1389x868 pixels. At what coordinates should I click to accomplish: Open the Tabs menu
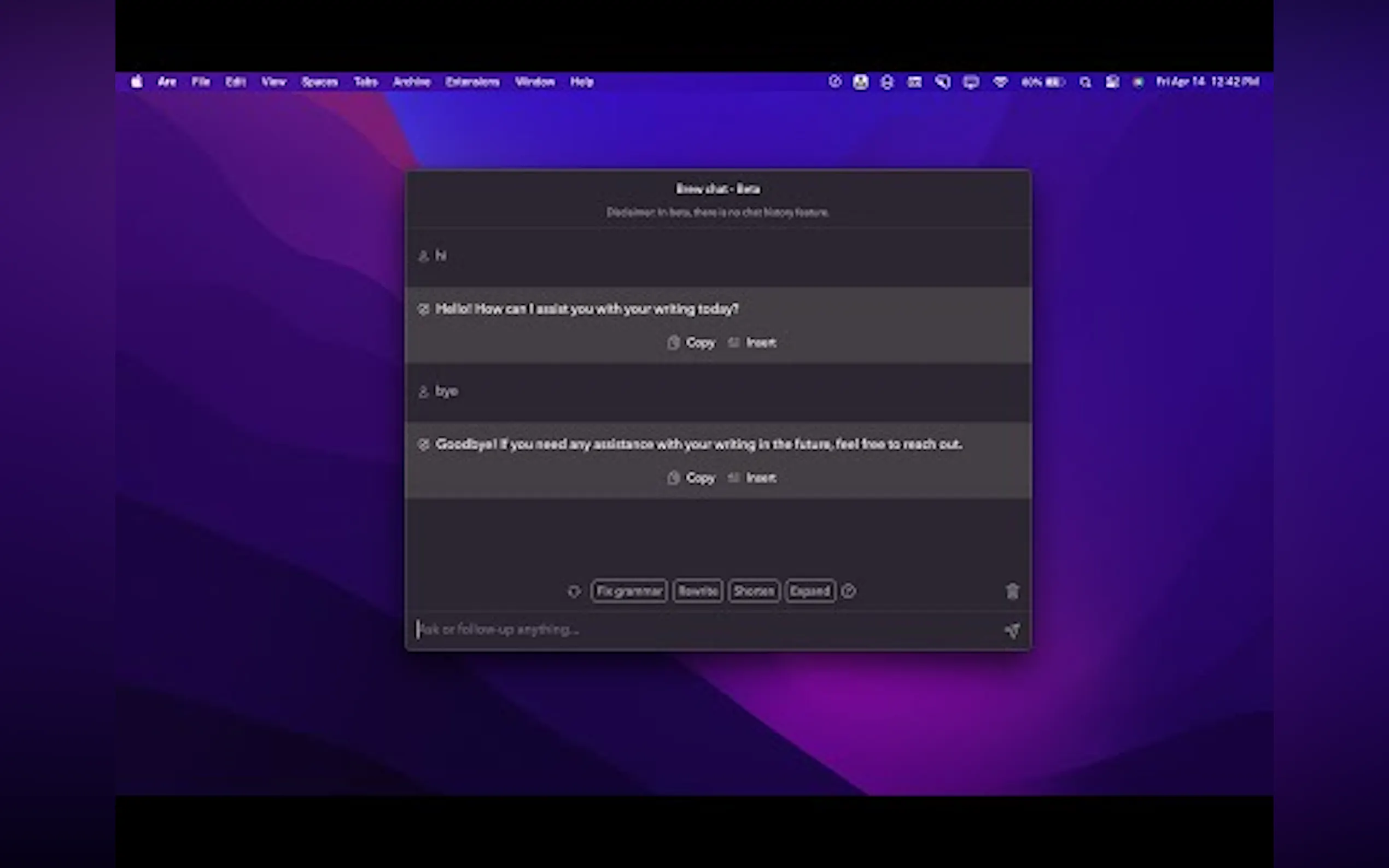pos(365,82)
